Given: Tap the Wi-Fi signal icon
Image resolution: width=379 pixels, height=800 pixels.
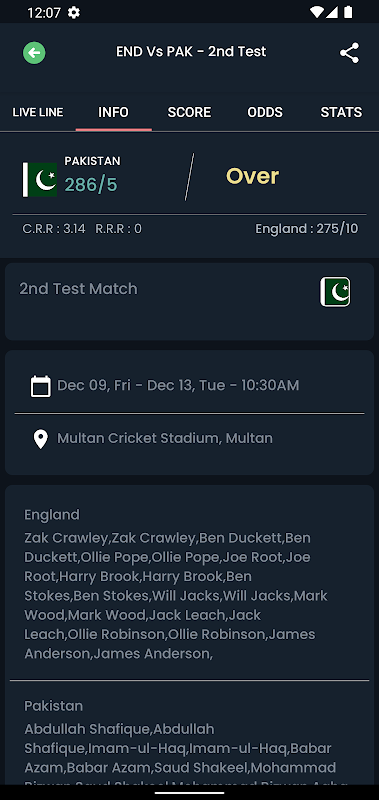Looking at the screenshot, I should pyautogui.click(x=316, y=12).
